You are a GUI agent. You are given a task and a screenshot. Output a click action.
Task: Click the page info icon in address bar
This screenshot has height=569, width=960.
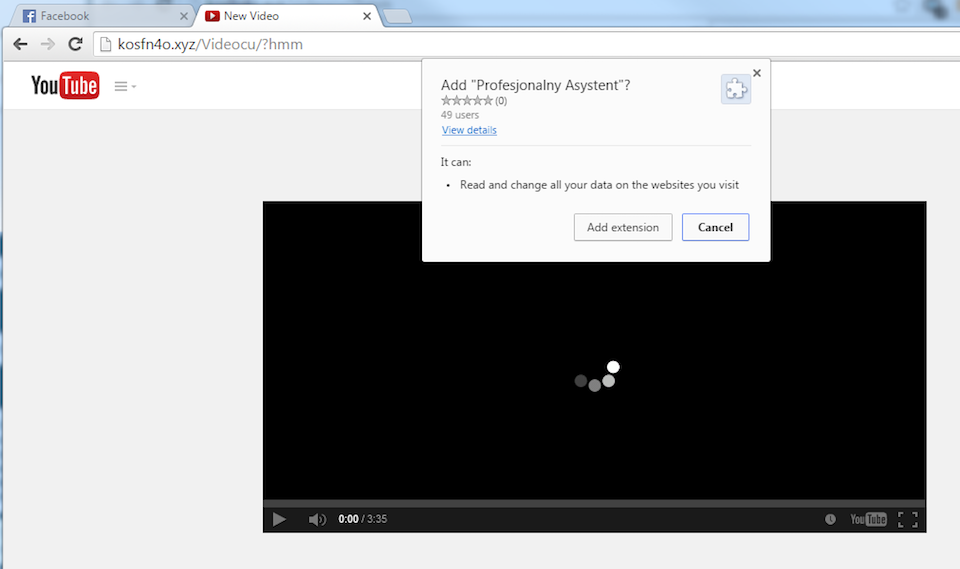pyautogui.click(x=105, y=44)
